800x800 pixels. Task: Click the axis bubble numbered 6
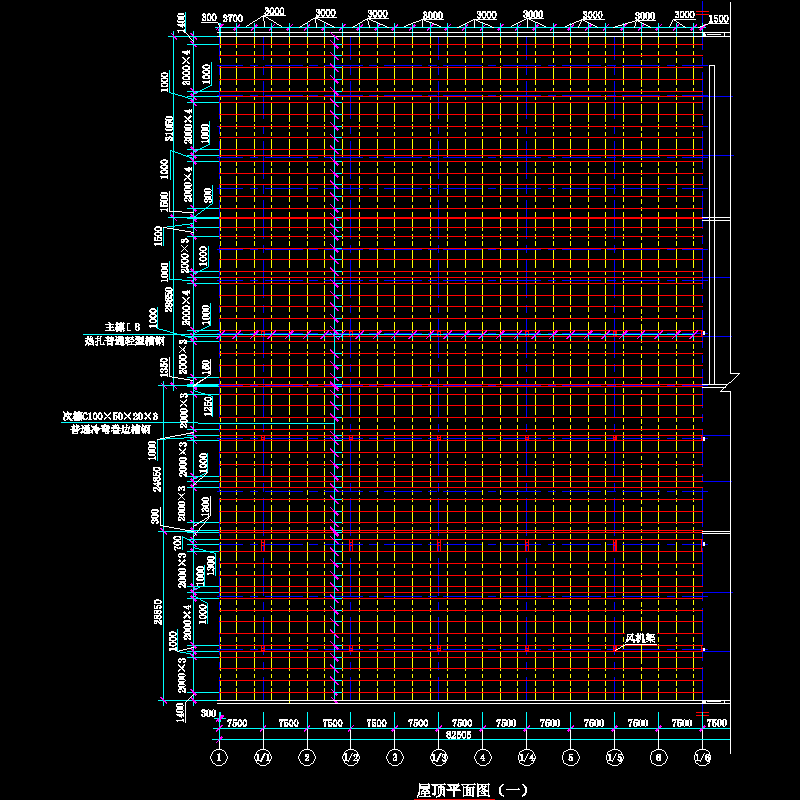click(659, 759)
